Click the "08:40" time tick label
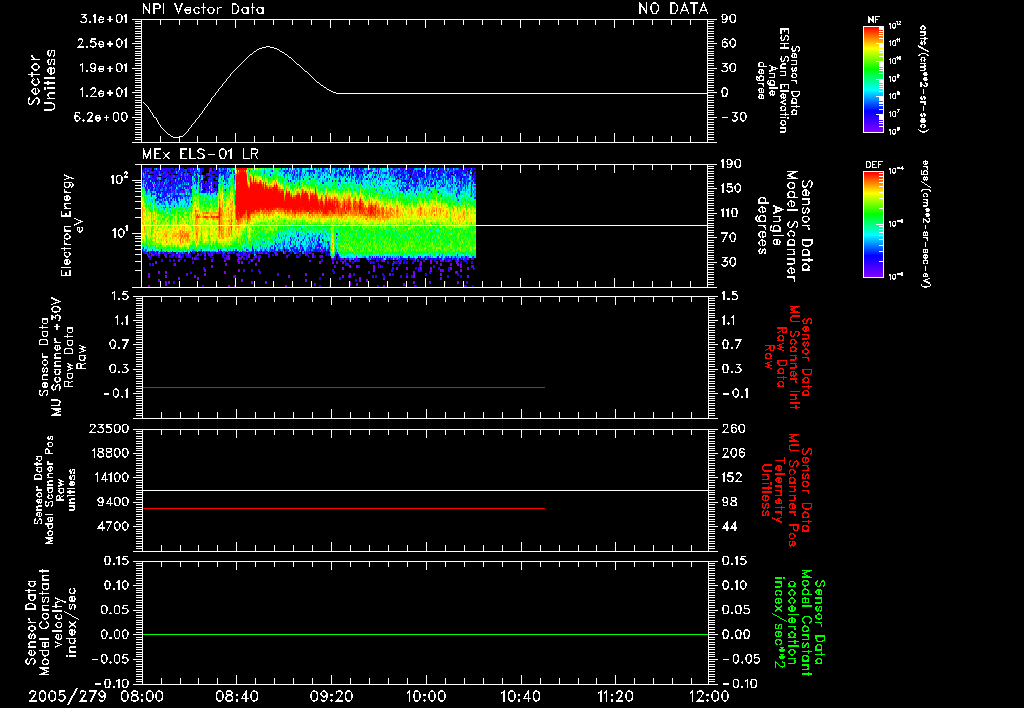Image resolution: width=1024 pixels, height=708 pixels. [x=236, y=696]
